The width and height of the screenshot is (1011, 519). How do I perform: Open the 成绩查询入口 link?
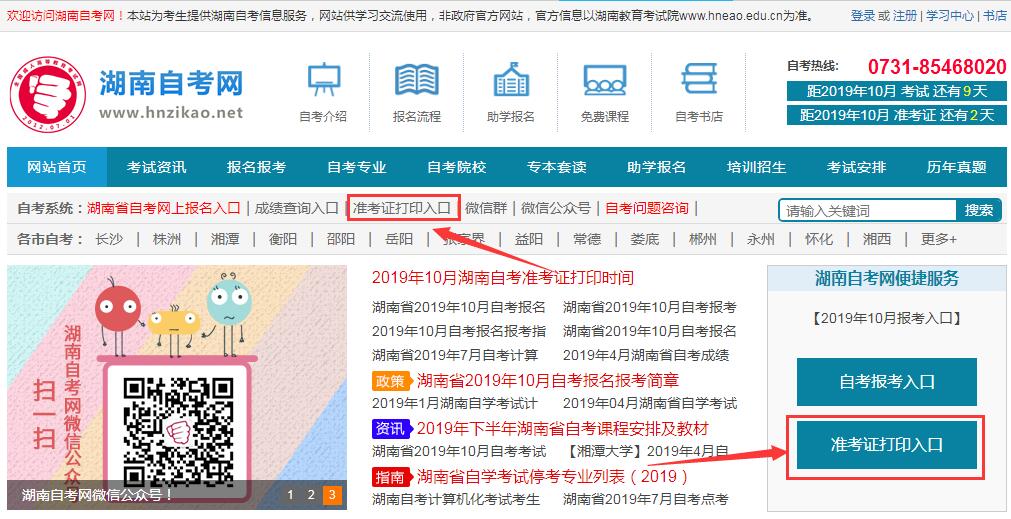coord(296,208)
